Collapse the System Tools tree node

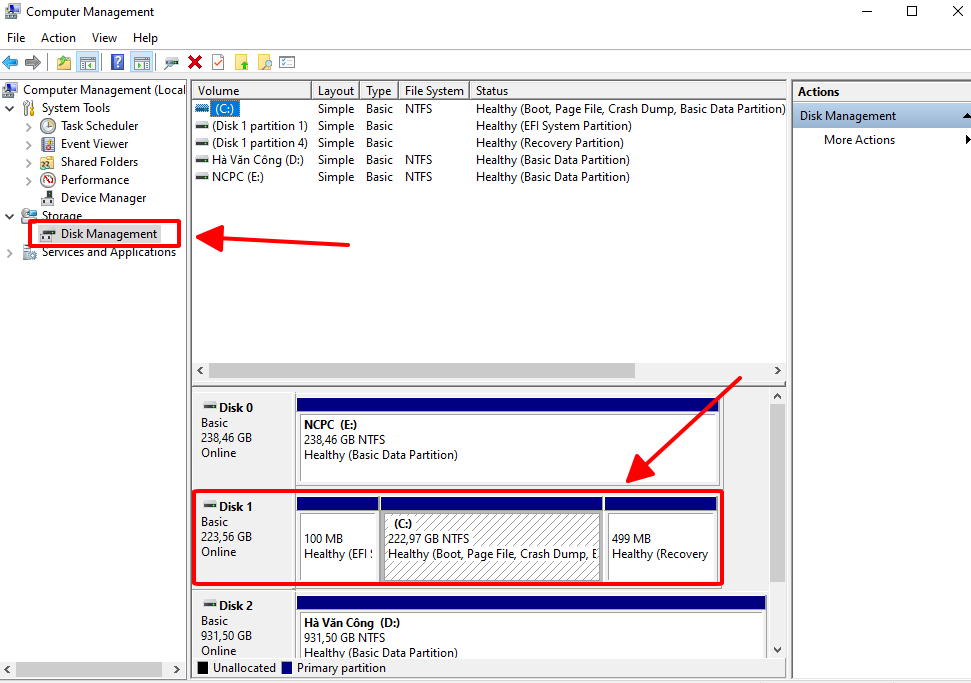point(9,108)
